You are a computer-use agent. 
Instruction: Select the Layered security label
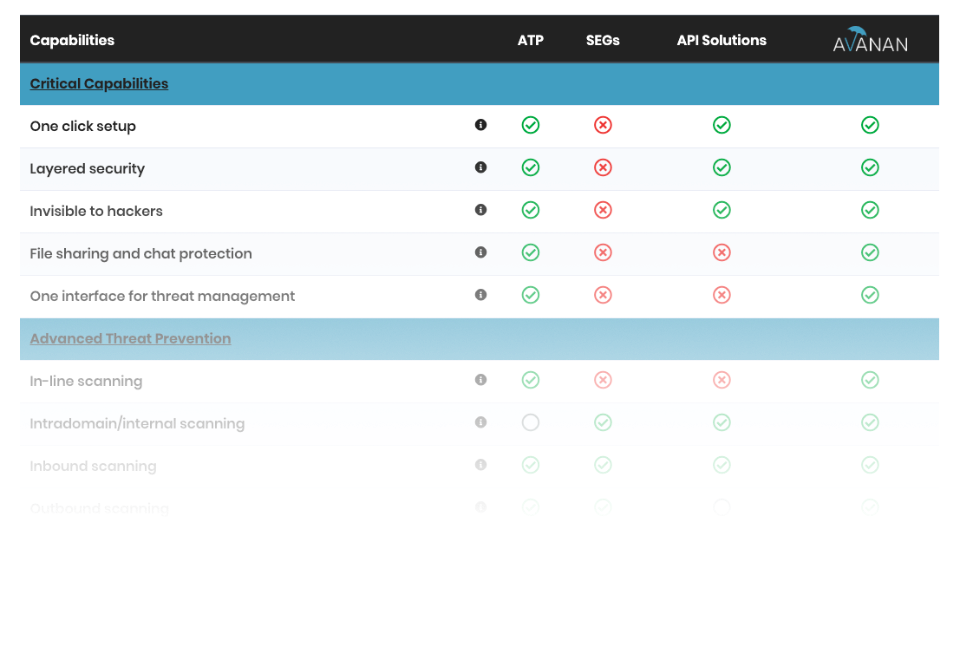click(x=87, y=168)
